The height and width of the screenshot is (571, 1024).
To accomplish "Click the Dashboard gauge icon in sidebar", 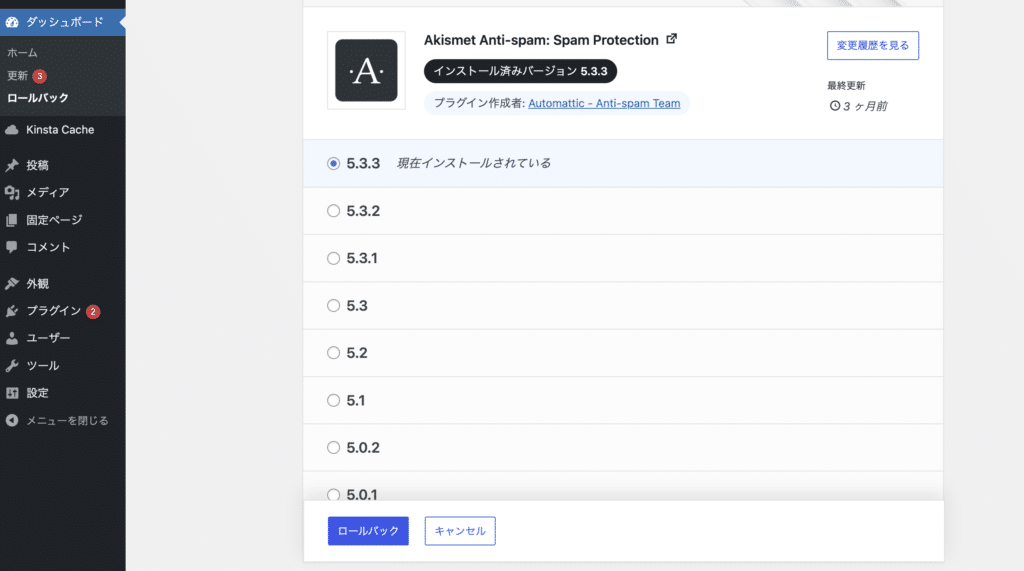I will 12,21.
